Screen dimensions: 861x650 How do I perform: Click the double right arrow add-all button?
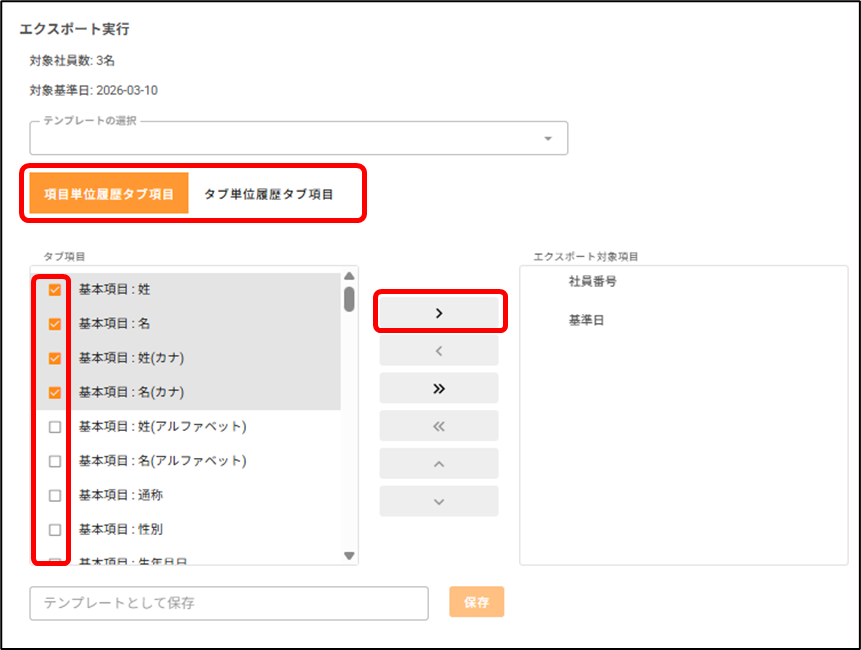click(x=438, y=388)
